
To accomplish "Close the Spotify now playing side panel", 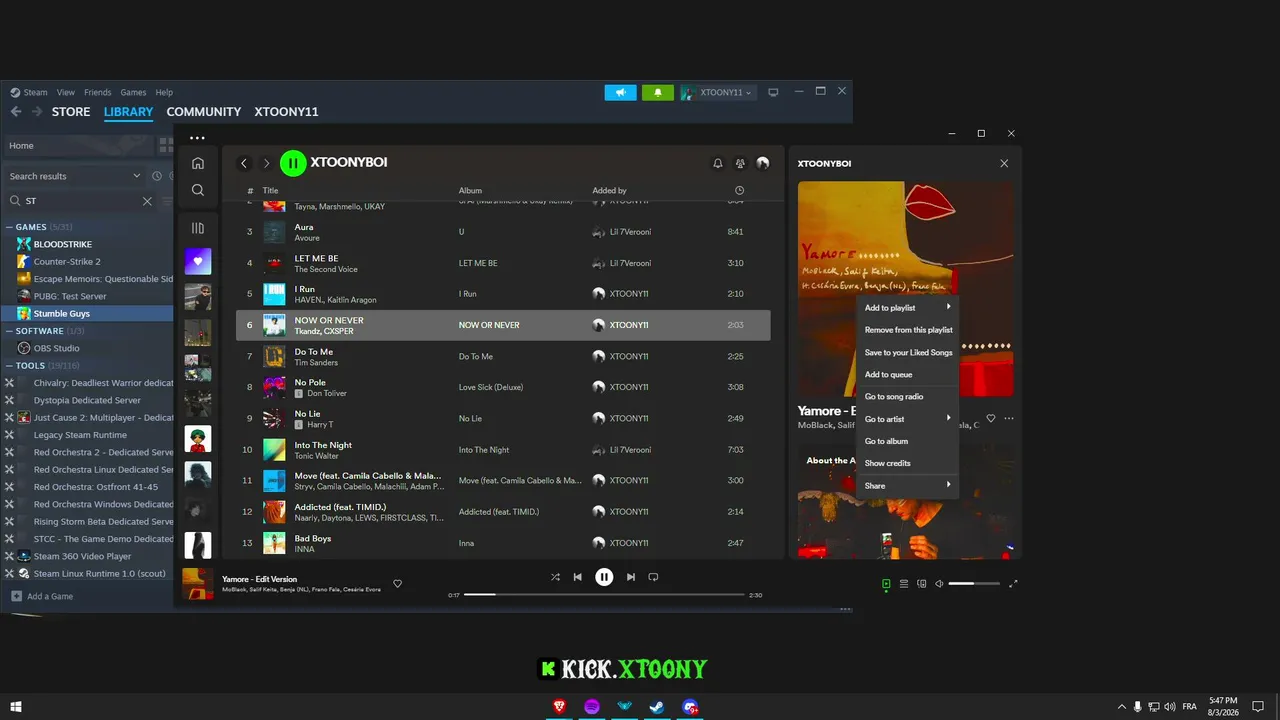I will pyautogui.click(x=1005, y=163).
